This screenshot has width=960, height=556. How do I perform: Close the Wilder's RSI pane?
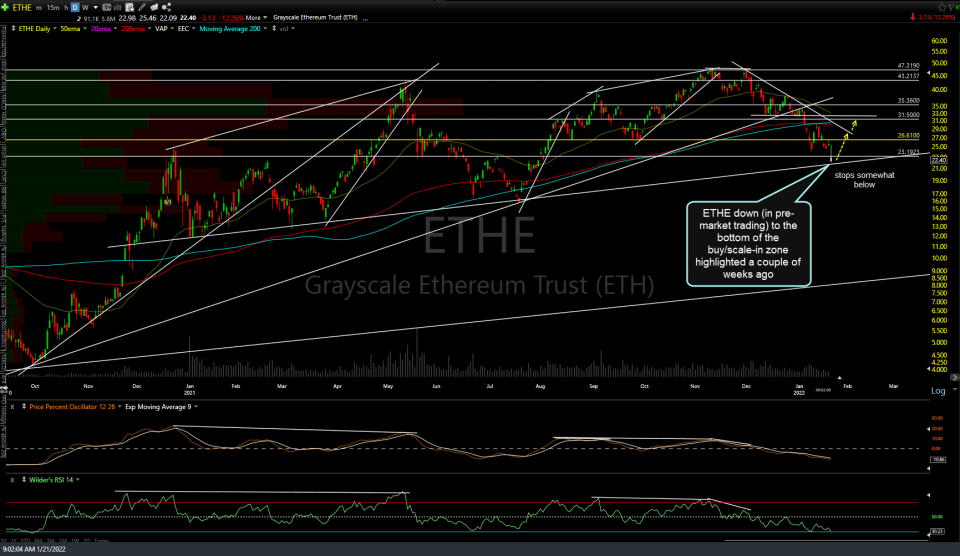tap(12, 480)
